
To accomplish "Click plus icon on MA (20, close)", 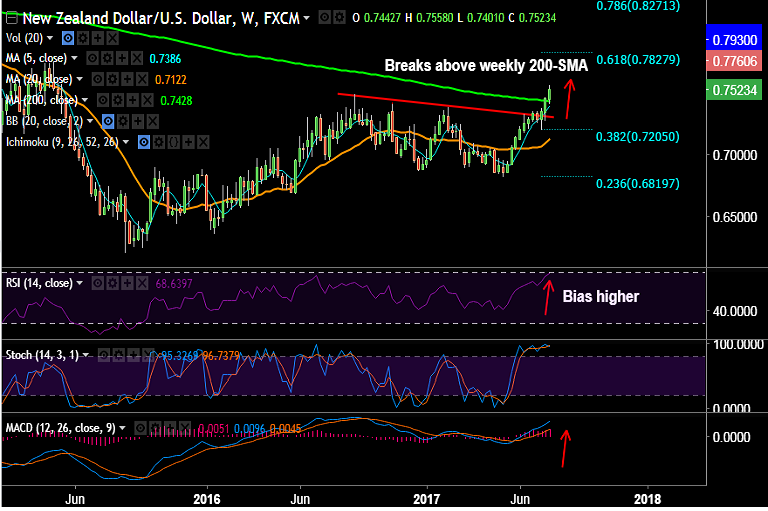I will tap(127, 79).
